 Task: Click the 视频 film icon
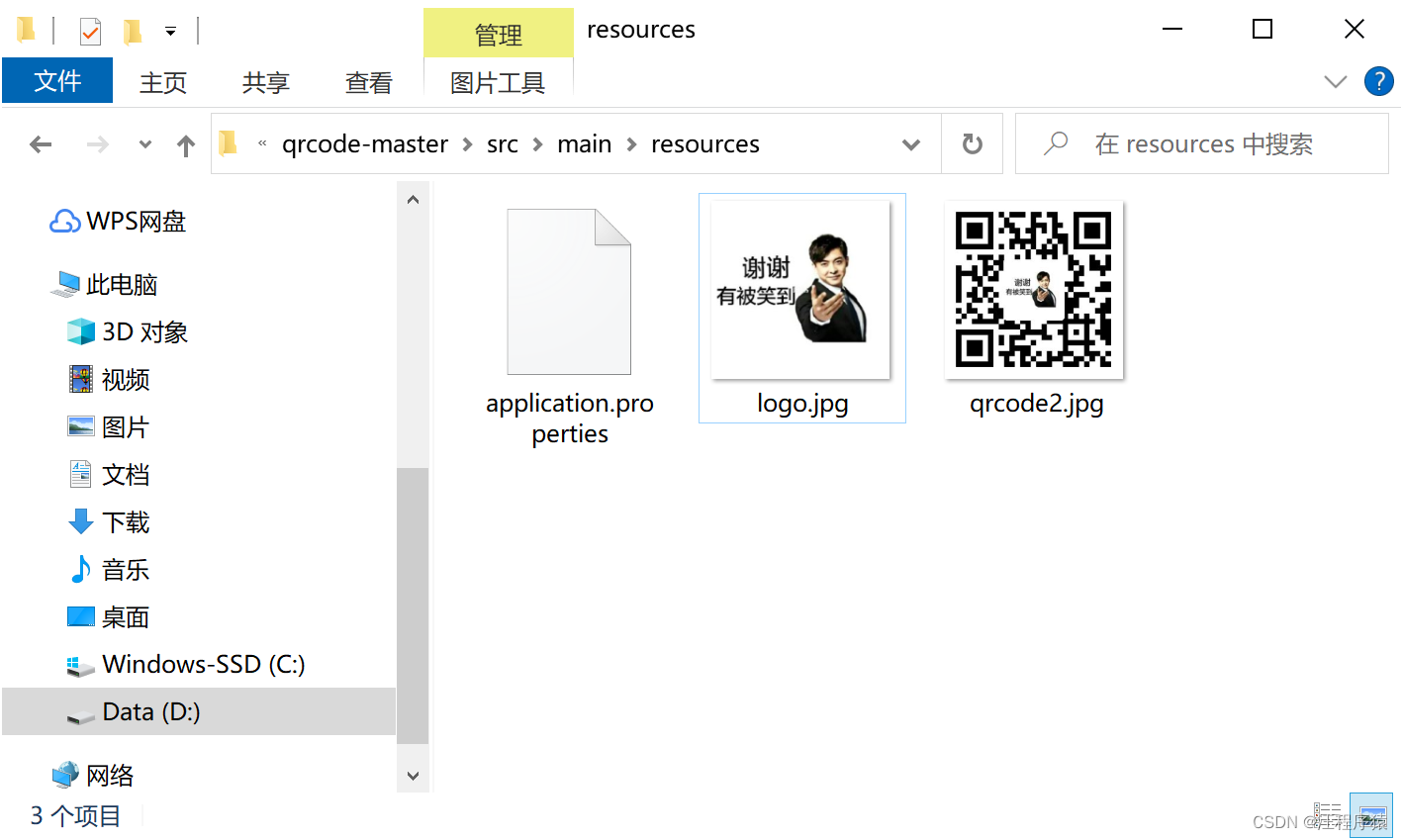81,379
